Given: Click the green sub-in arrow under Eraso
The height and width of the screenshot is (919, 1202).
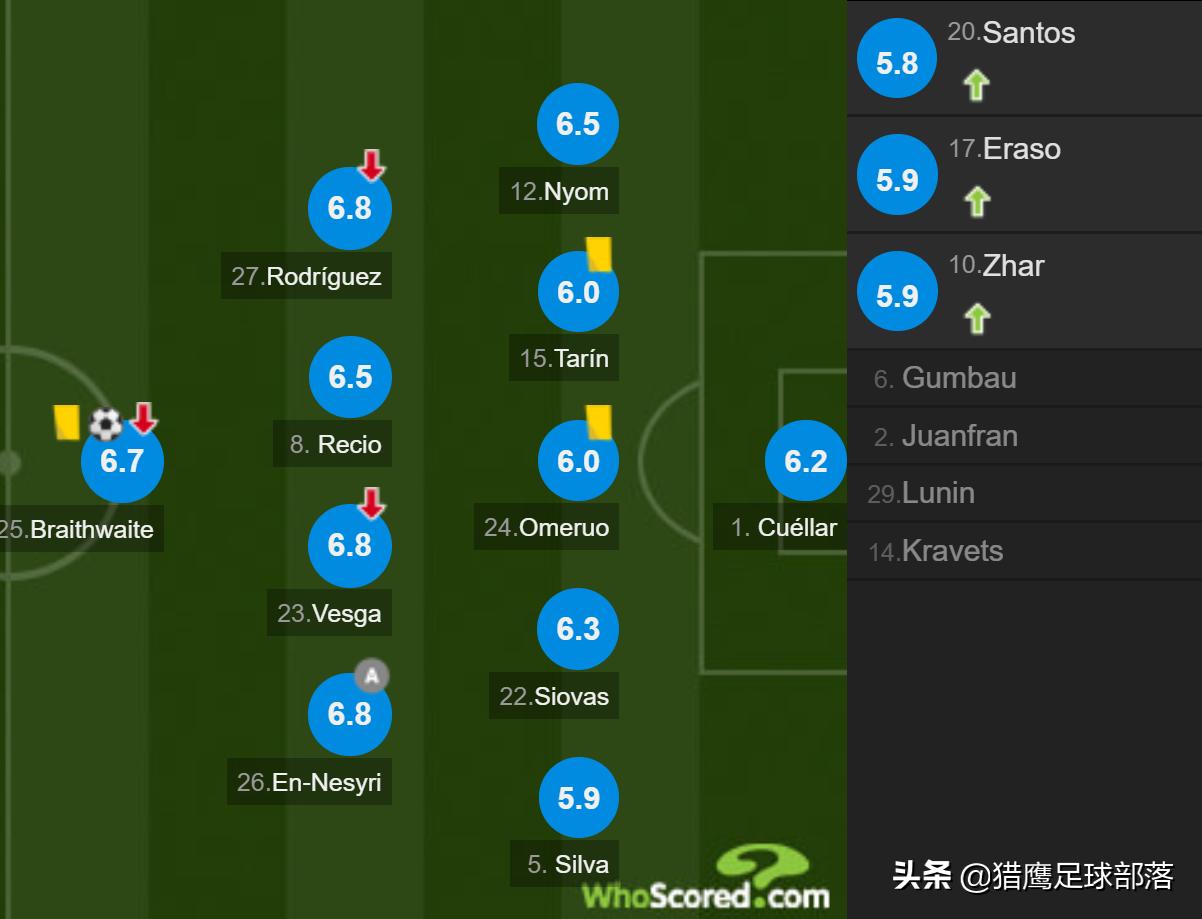Looking at the screenshot, I should (976, 202).
